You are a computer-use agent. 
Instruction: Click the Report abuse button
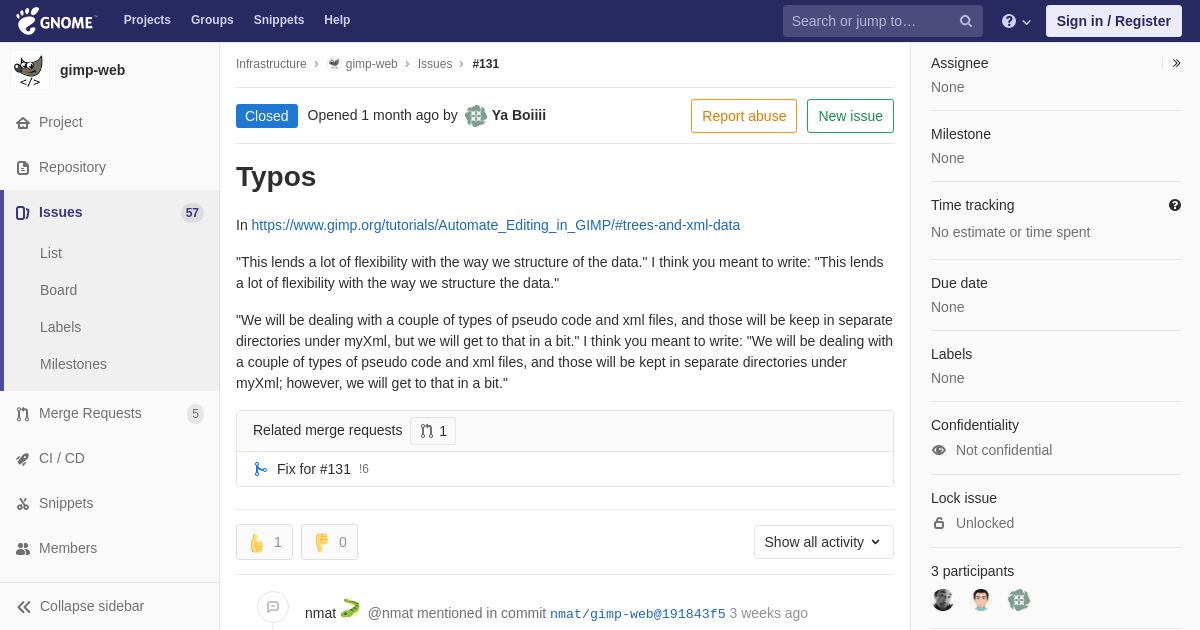point(744,116)
